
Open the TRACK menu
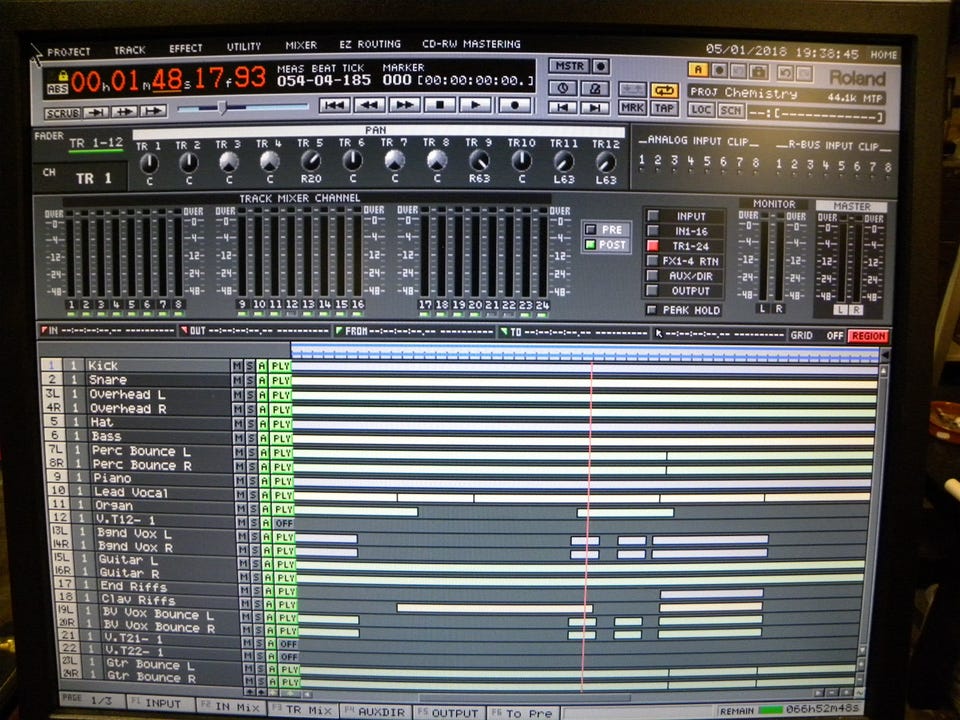click(x=130, y=50)
